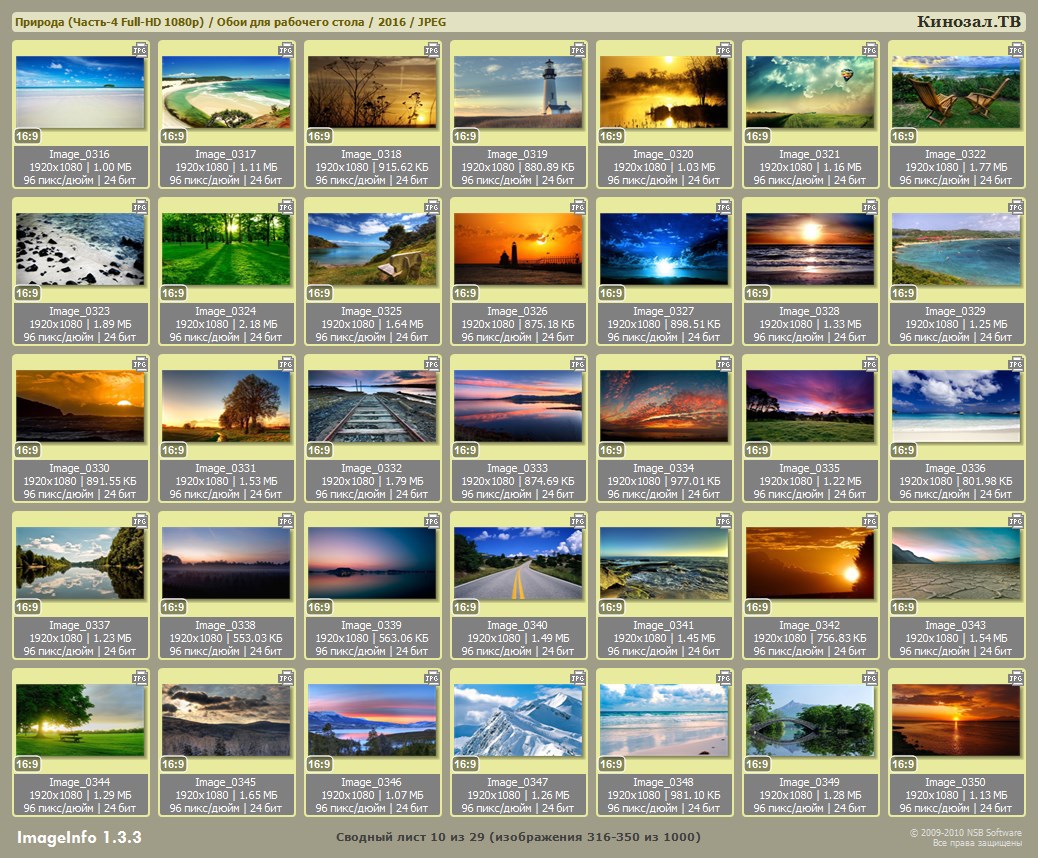Screen dimensions: 1038x858
Task: Click the "1920x1080 | 756.83 КБ" size line
Action: pyautogui.click(x=810, y=638)
